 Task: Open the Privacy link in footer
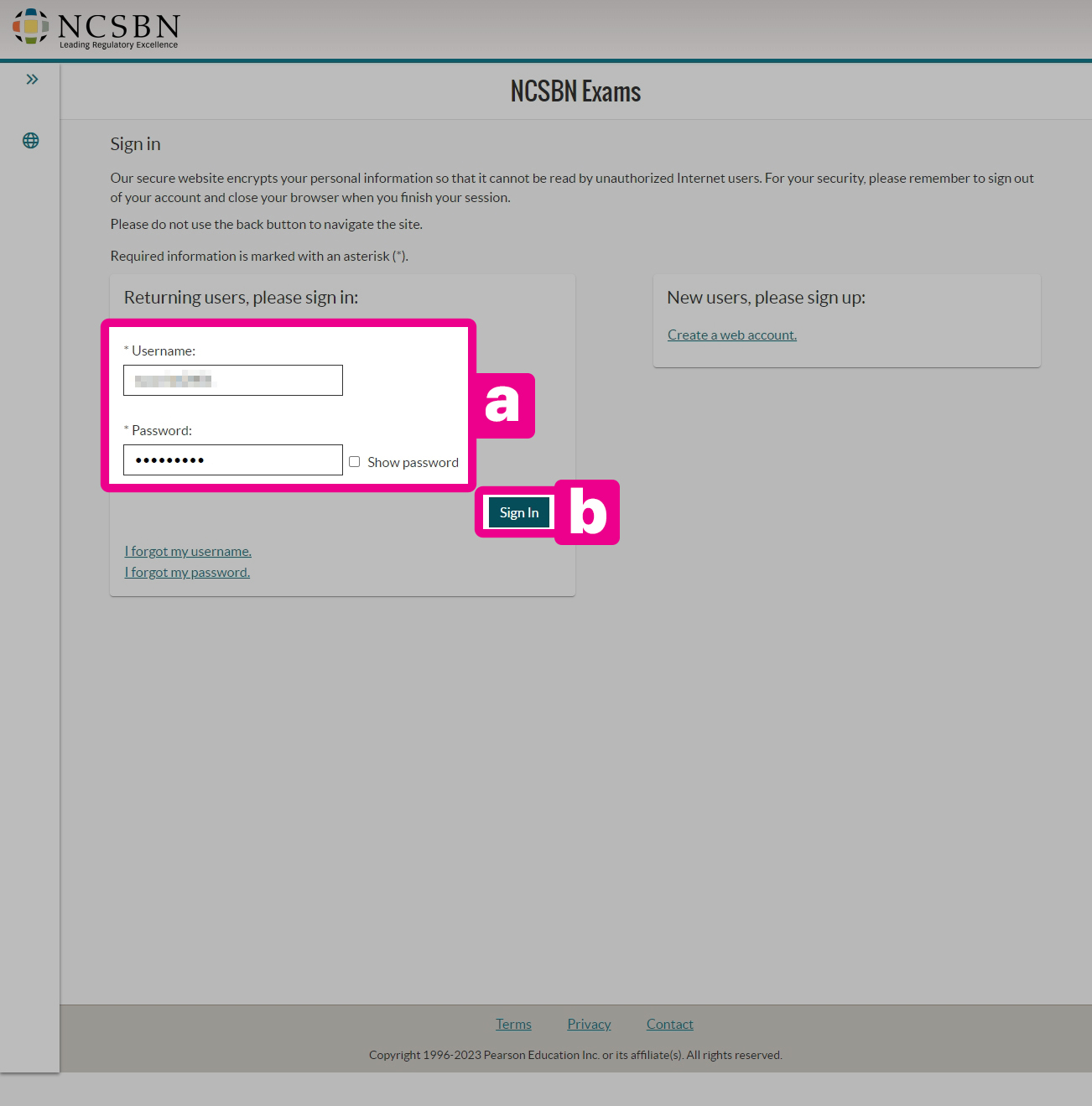[589, 1024]
